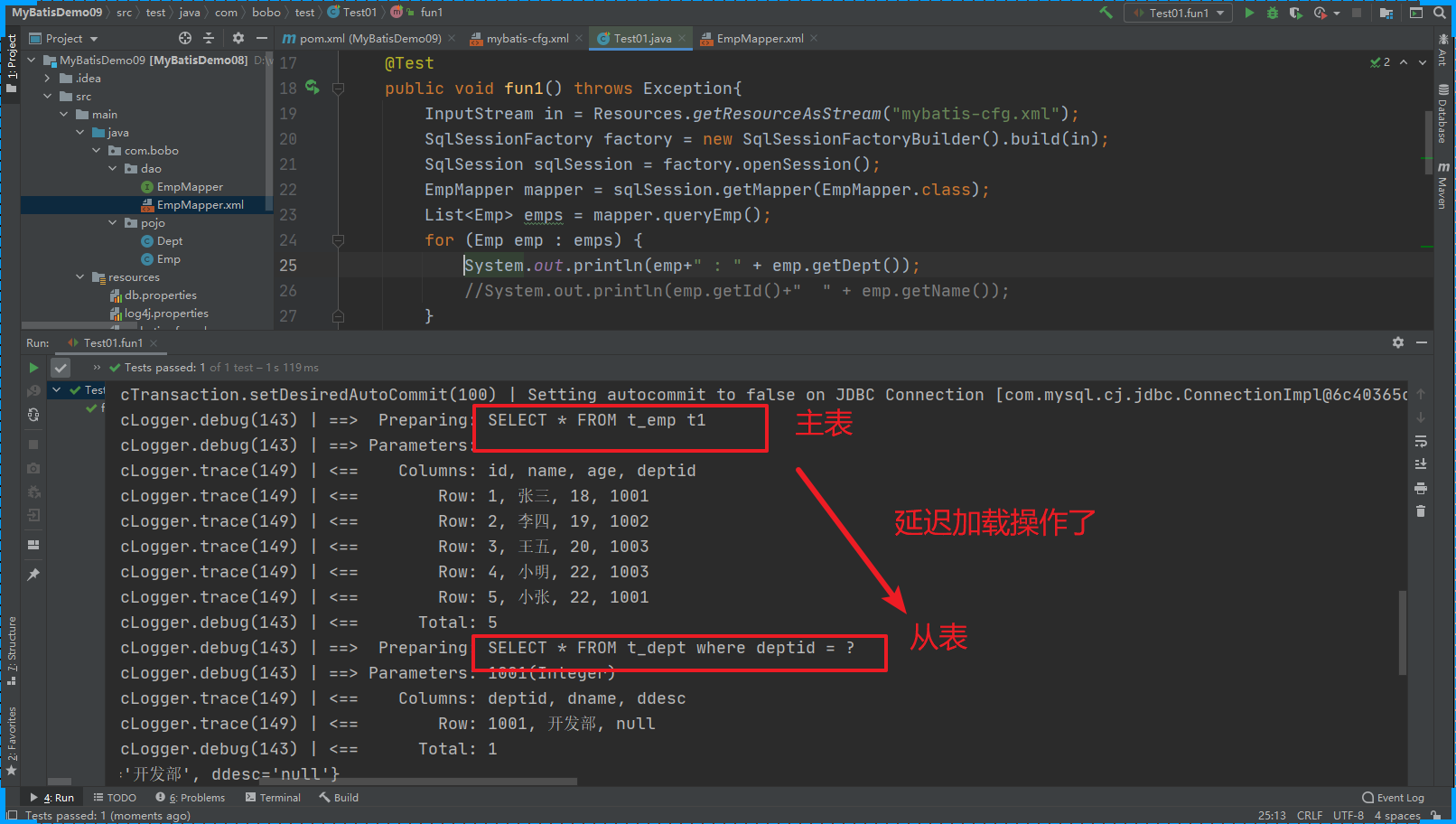Expand the .idea folder

tap(48, 79)
